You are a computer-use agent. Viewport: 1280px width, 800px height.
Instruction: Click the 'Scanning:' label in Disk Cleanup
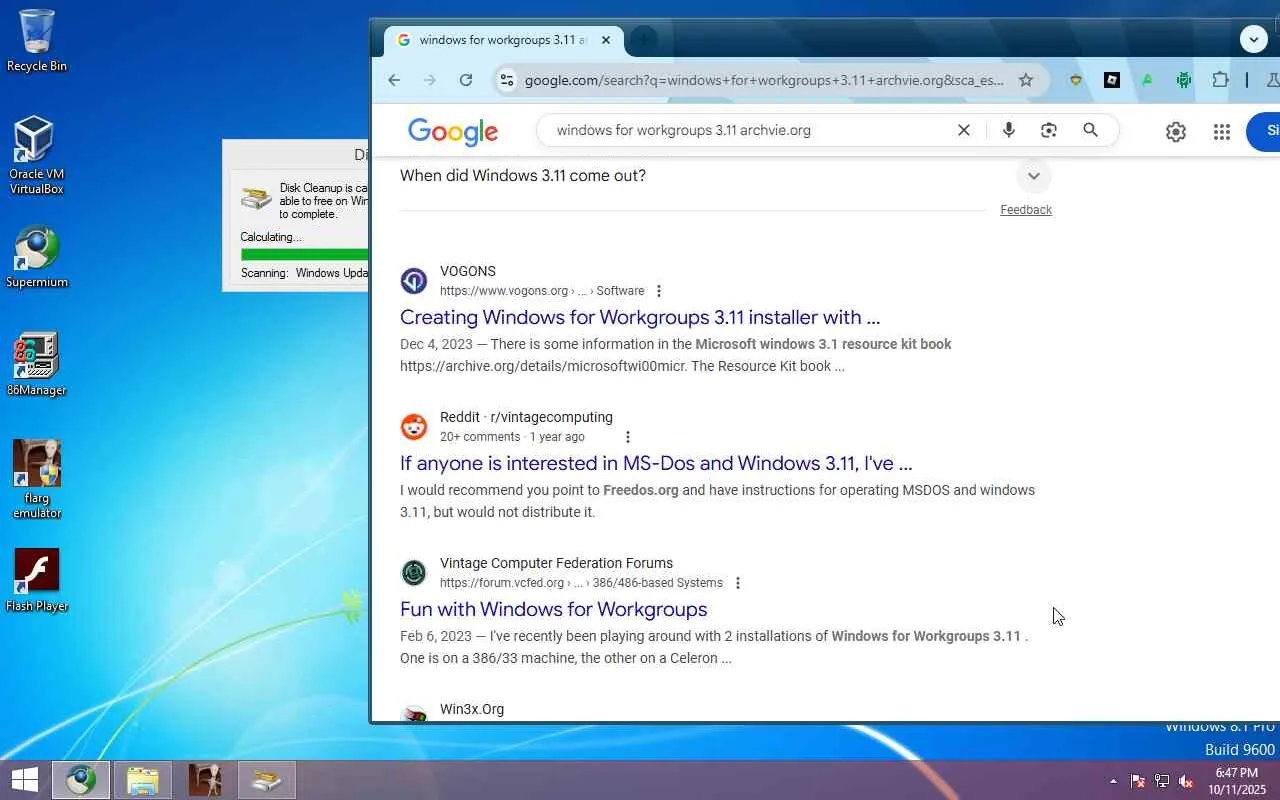click(x=264, y=273)
